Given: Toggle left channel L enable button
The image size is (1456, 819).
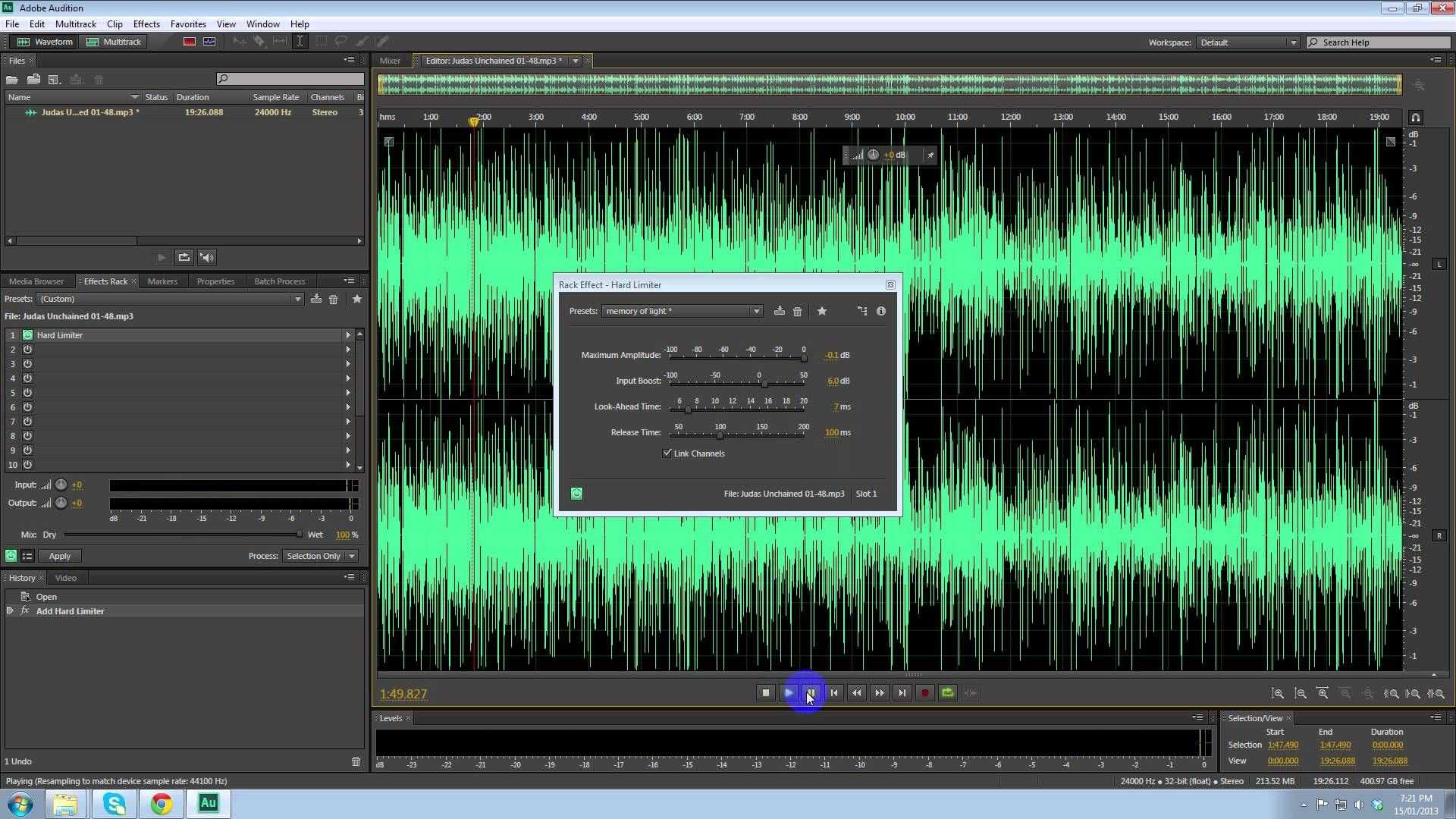Looking at the screenshot, I should pos(1439,264).
